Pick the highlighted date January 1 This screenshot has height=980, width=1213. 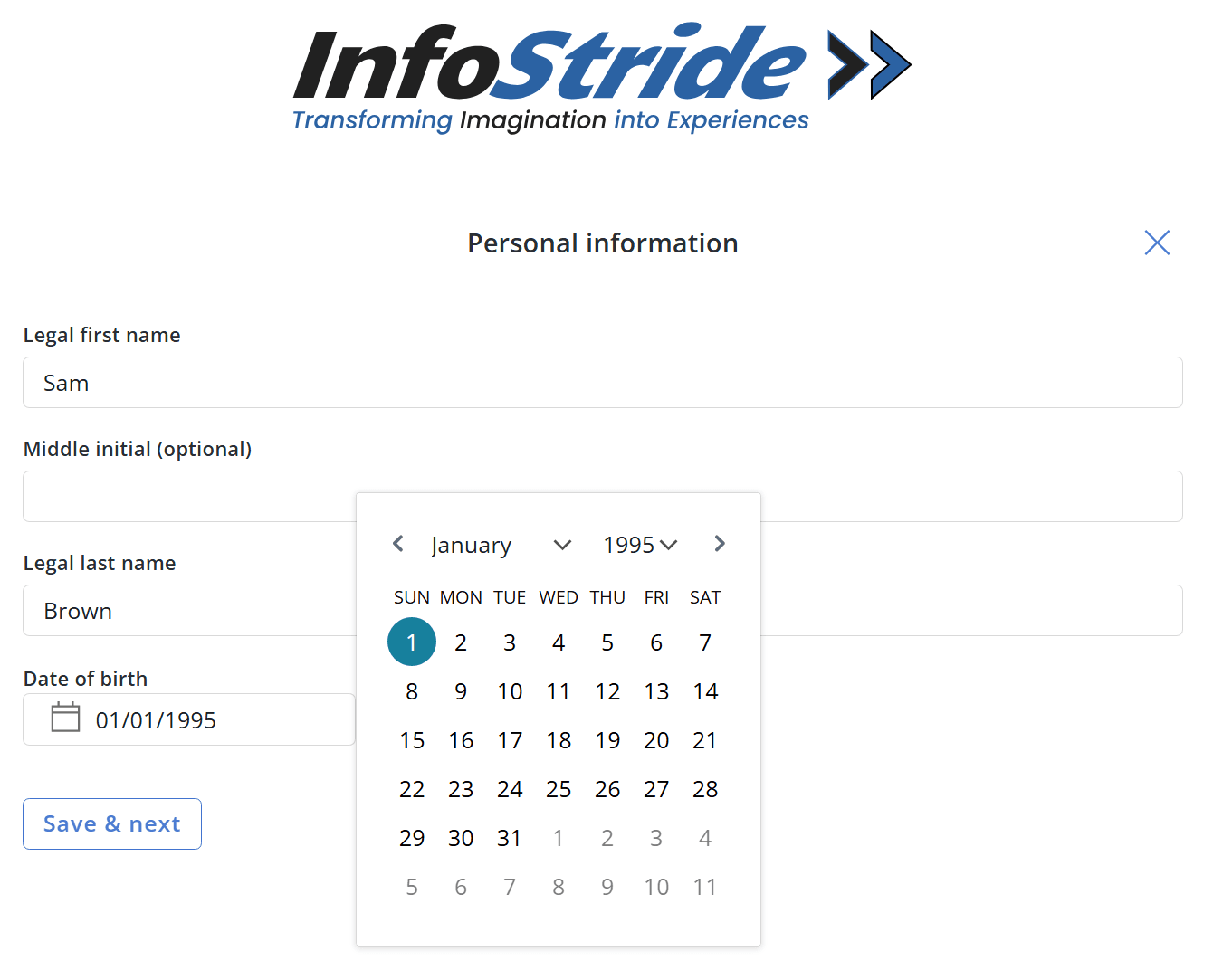click(412, 642)
